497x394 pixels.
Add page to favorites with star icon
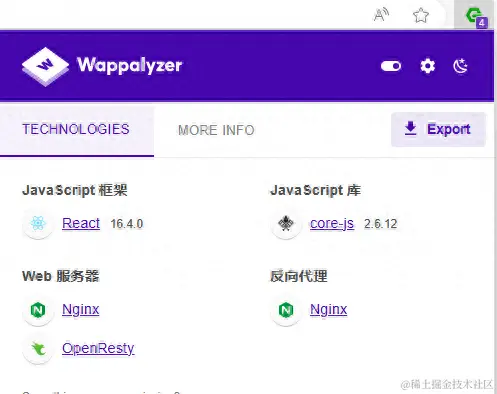[421, 15]
